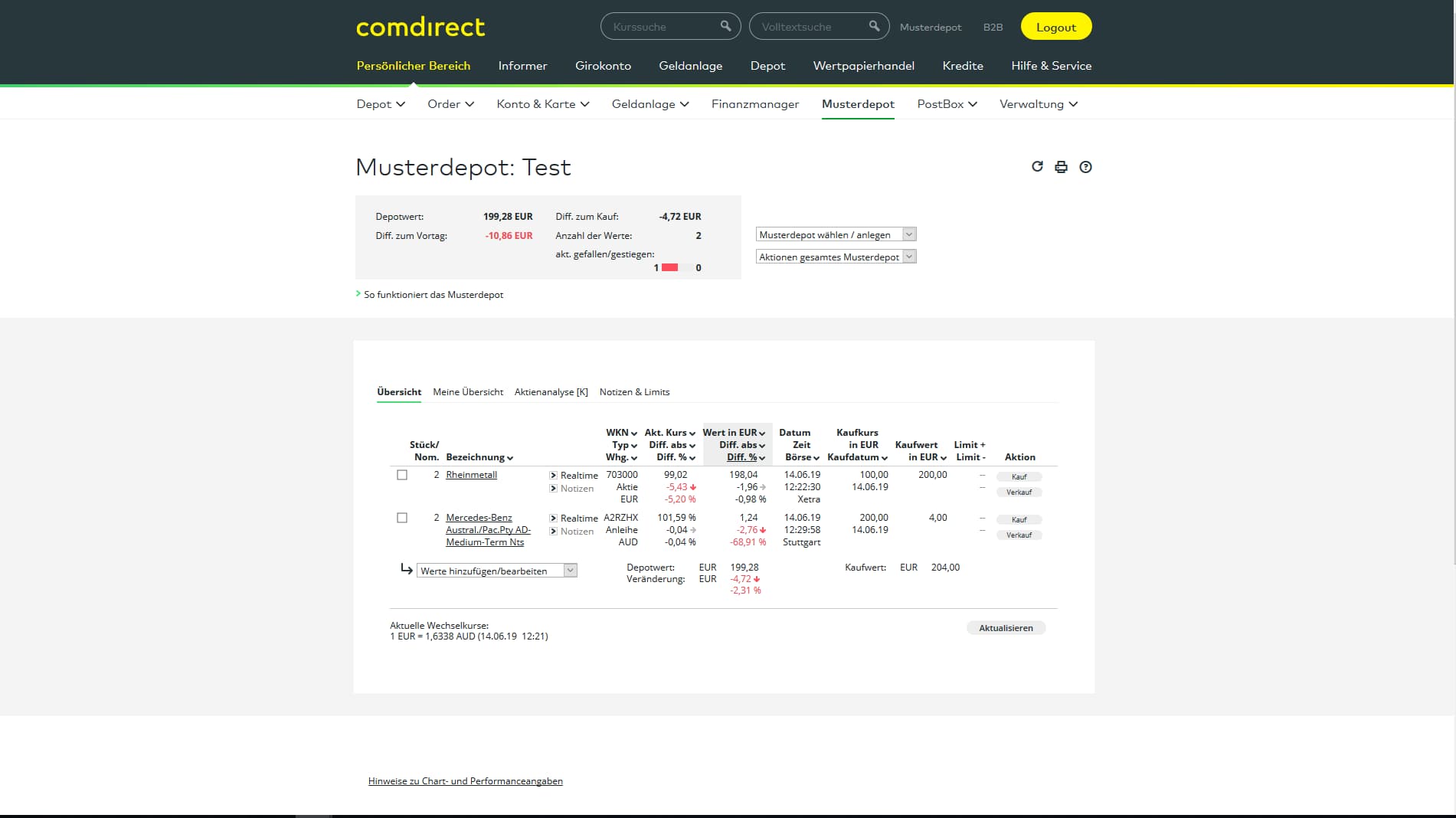Click Verkauf button for Mercedes-Benz
This screenshot has height=818, width=1456.
click(x=1019, y=535)
